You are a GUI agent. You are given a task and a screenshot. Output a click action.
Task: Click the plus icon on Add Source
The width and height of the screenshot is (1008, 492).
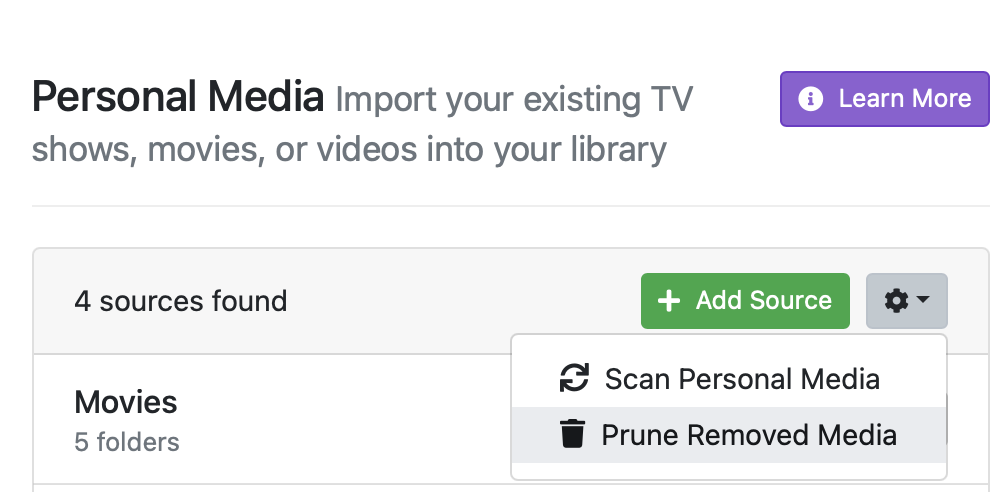pos(668,301)
